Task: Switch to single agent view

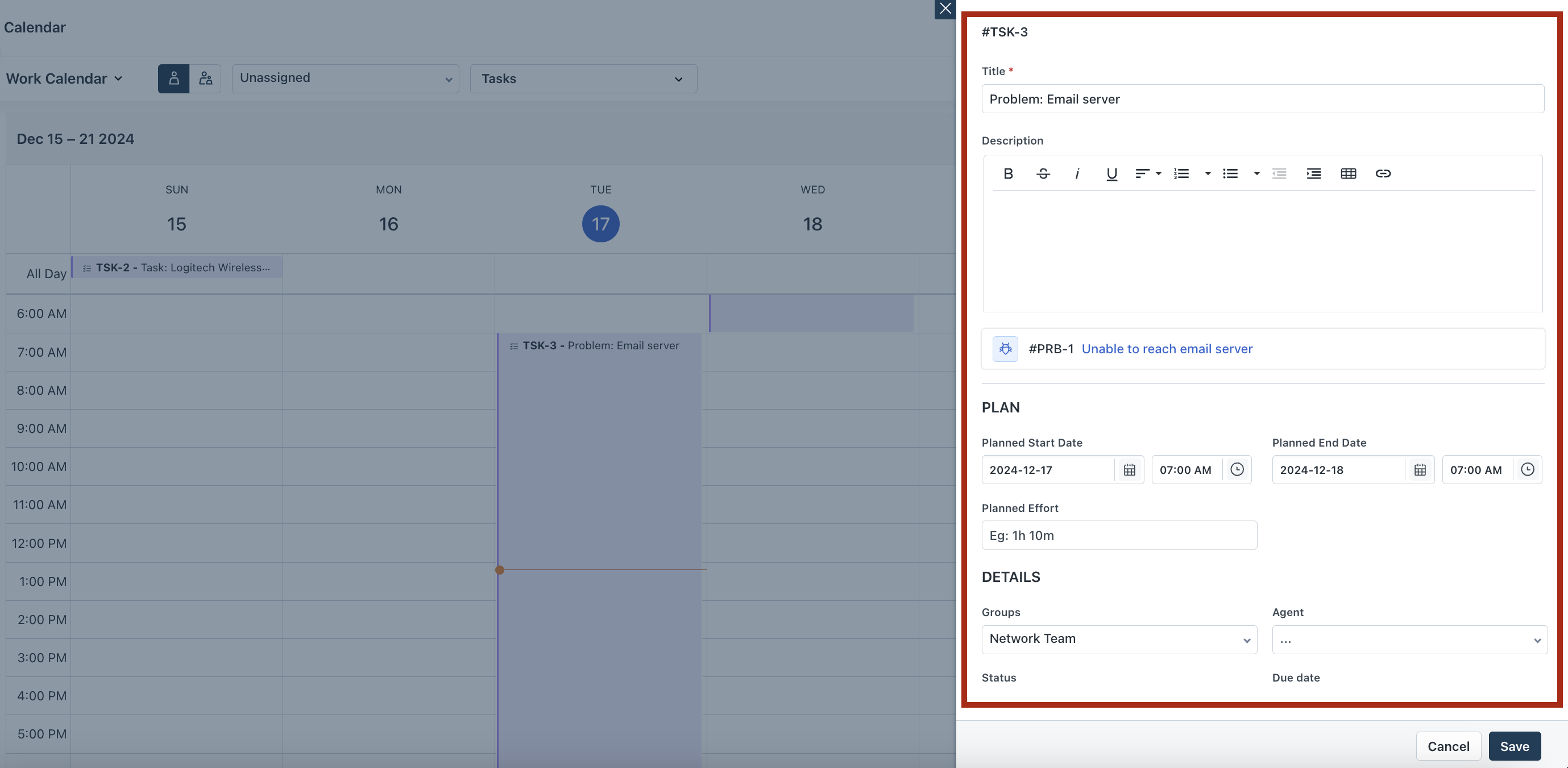Action: tap(173, 79)
